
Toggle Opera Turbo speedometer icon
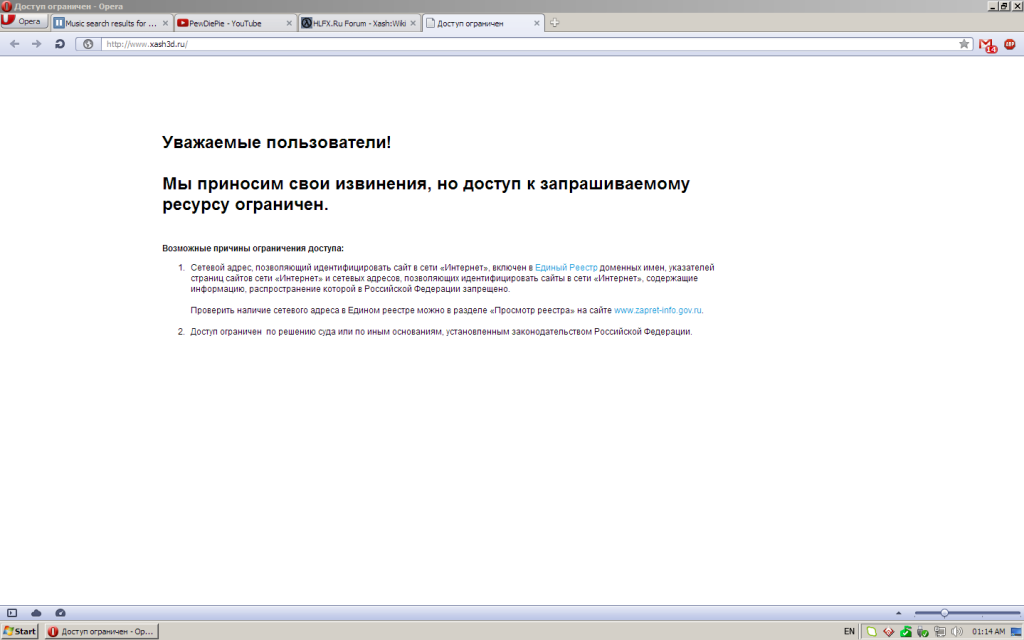pos(60,612)
